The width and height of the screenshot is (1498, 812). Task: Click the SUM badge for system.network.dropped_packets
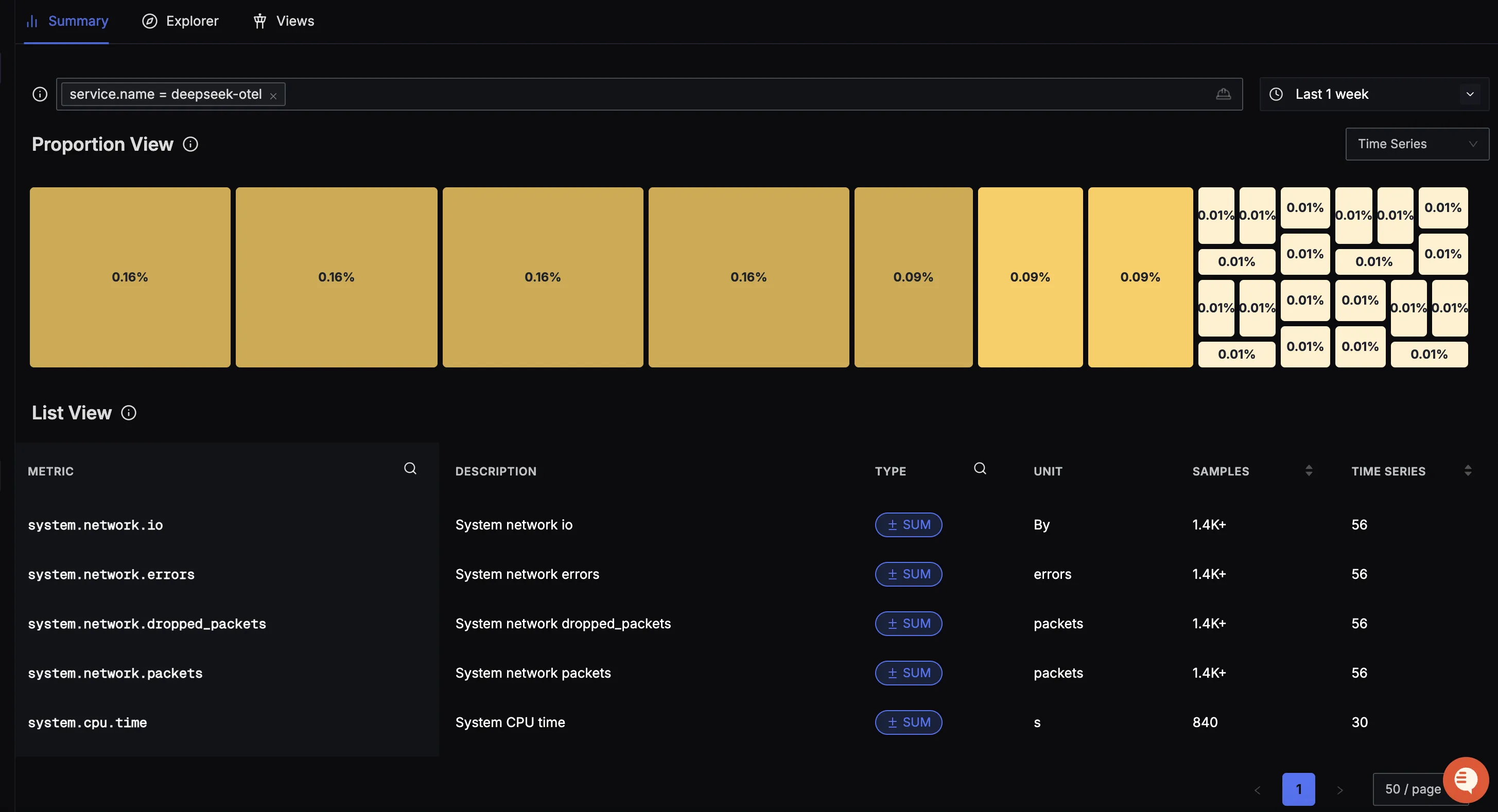(x=909, y=624)
